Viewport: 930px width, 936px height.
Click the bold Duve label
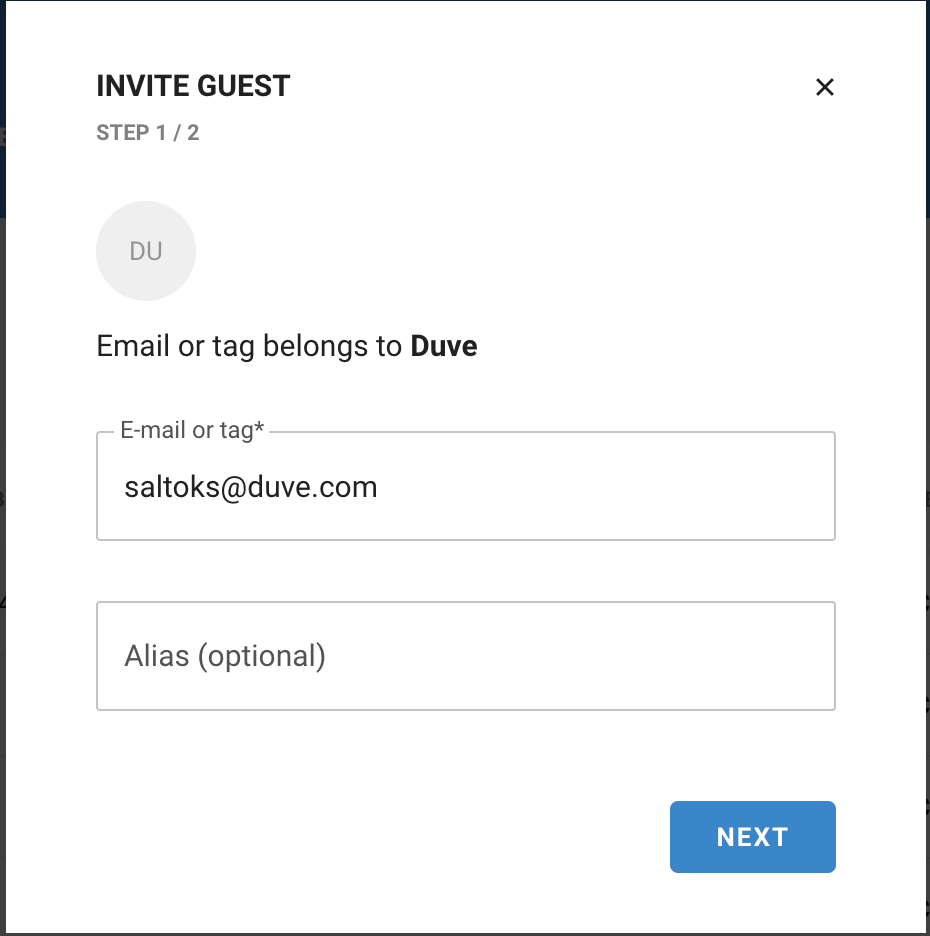[x=443, y=346]
